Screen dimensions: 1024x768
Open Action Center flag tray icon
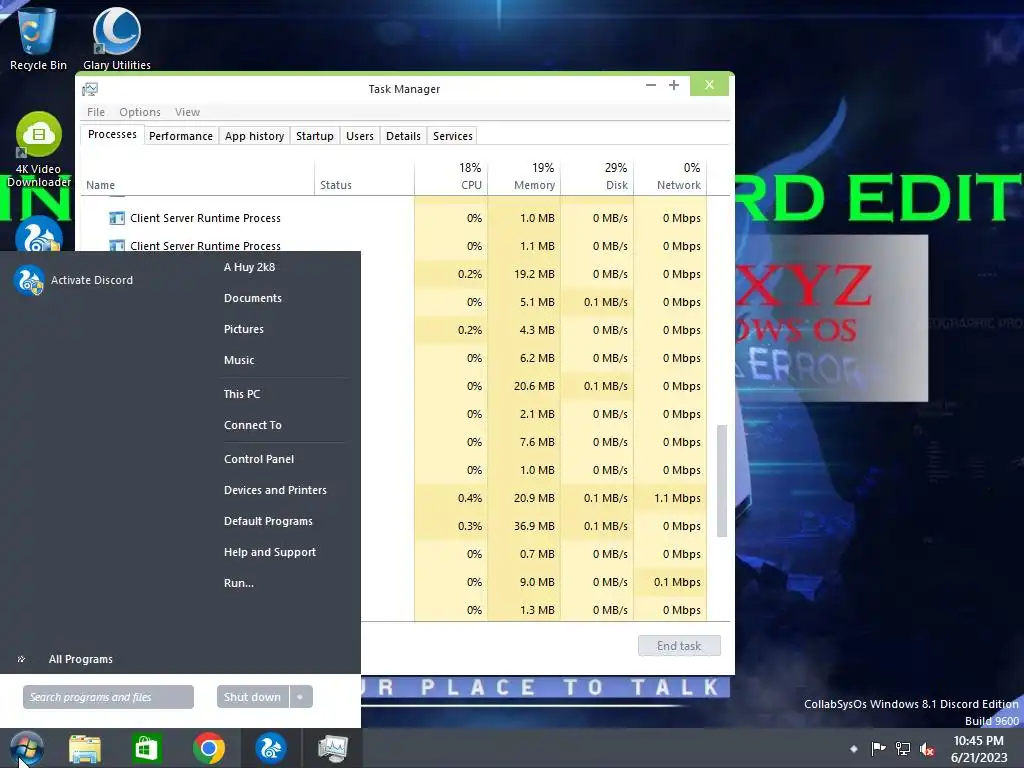pyautogui.click(x=878, y=748)
